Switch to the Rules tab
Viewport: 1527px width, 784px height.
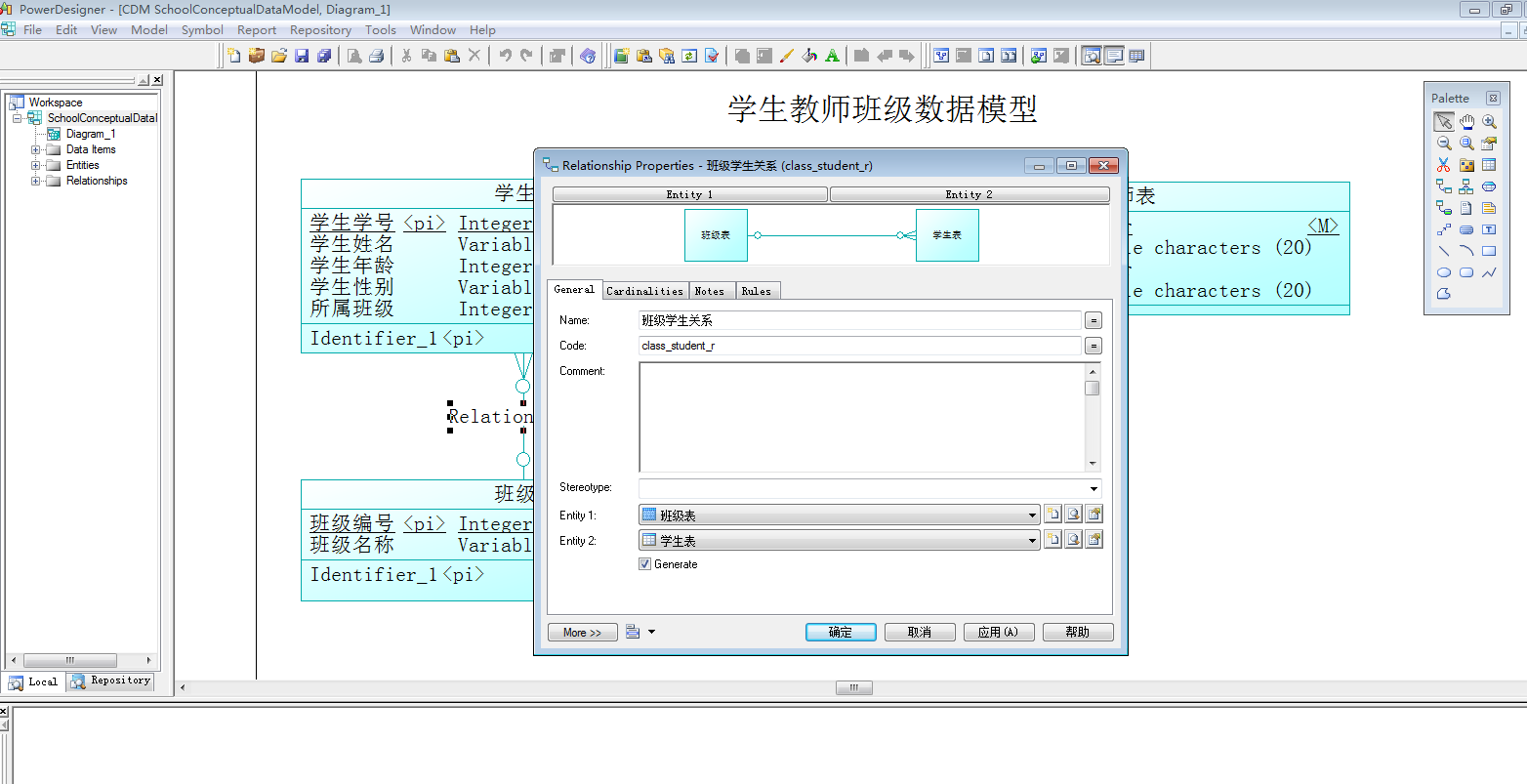pos(756,291)
